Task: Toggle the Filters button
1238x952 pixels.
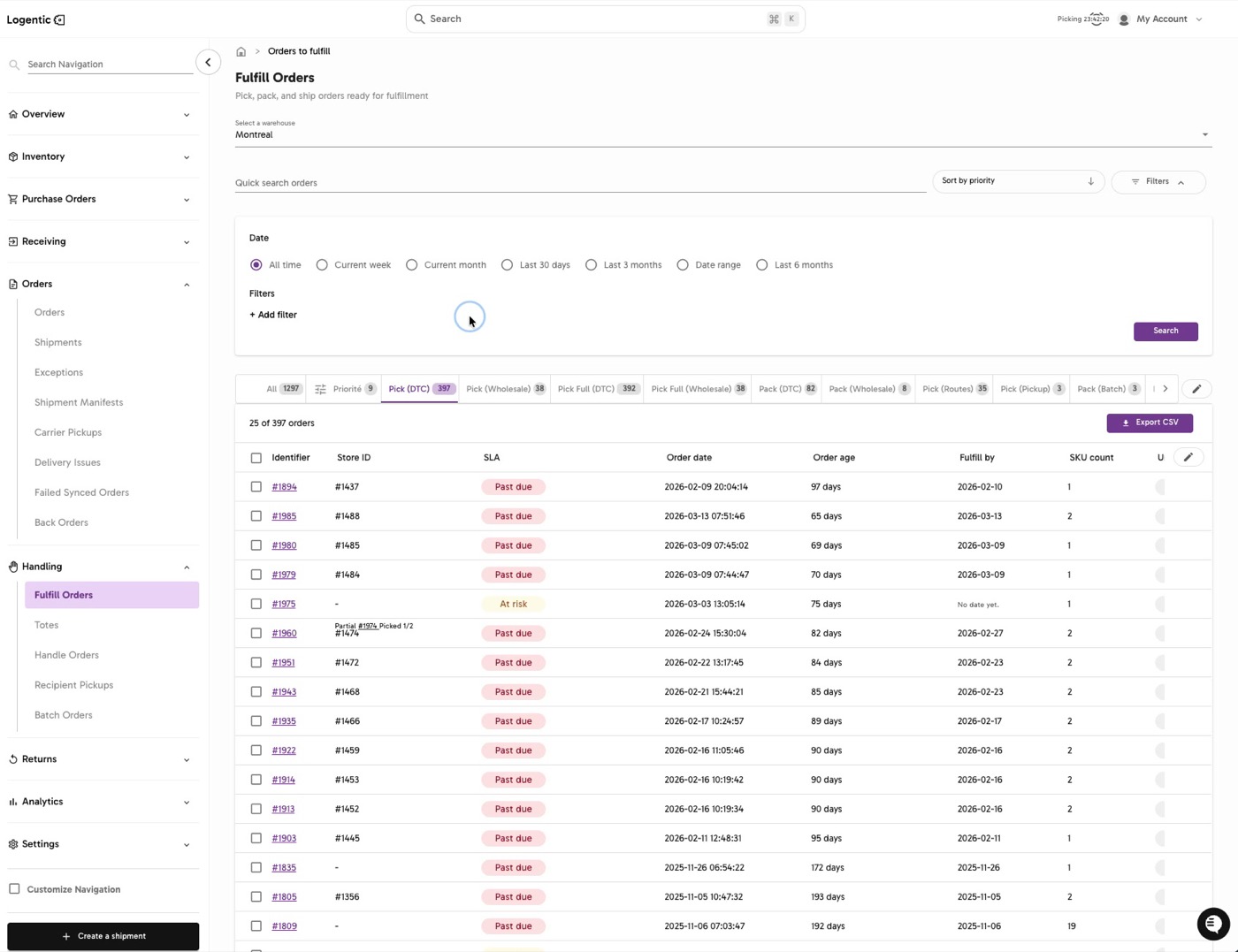Action: point(1158,182)
